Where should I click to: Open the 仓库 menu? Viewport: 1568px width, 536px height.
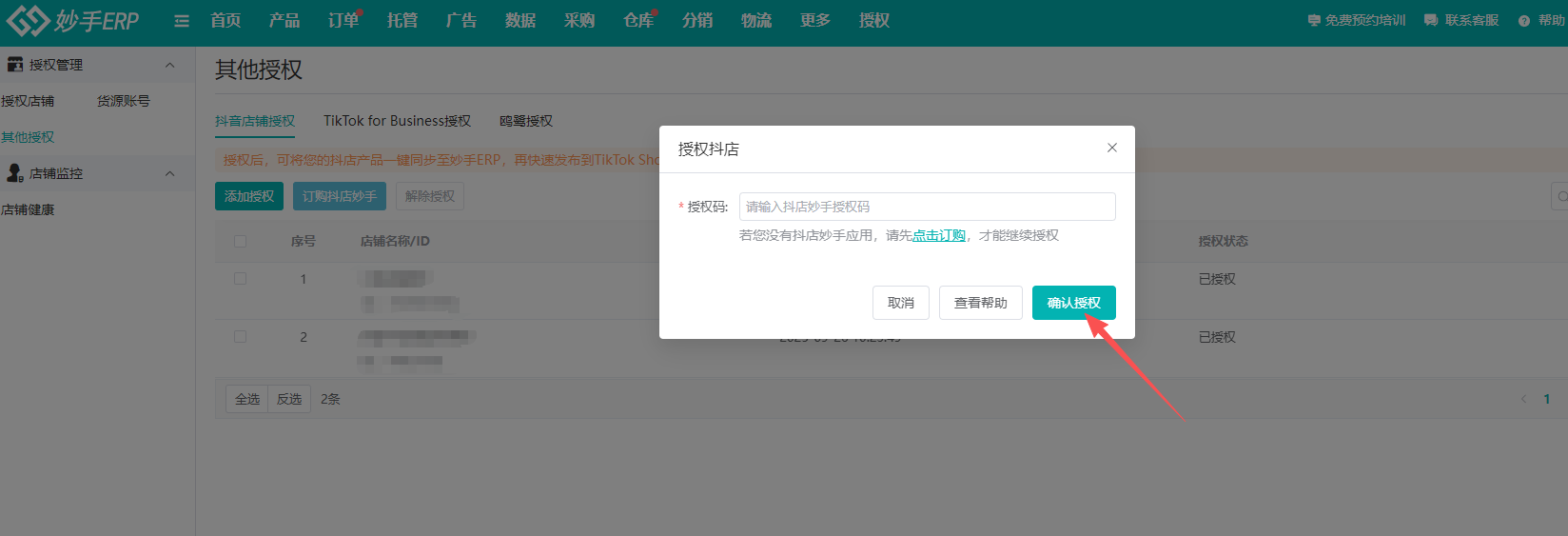click(638, 21)
